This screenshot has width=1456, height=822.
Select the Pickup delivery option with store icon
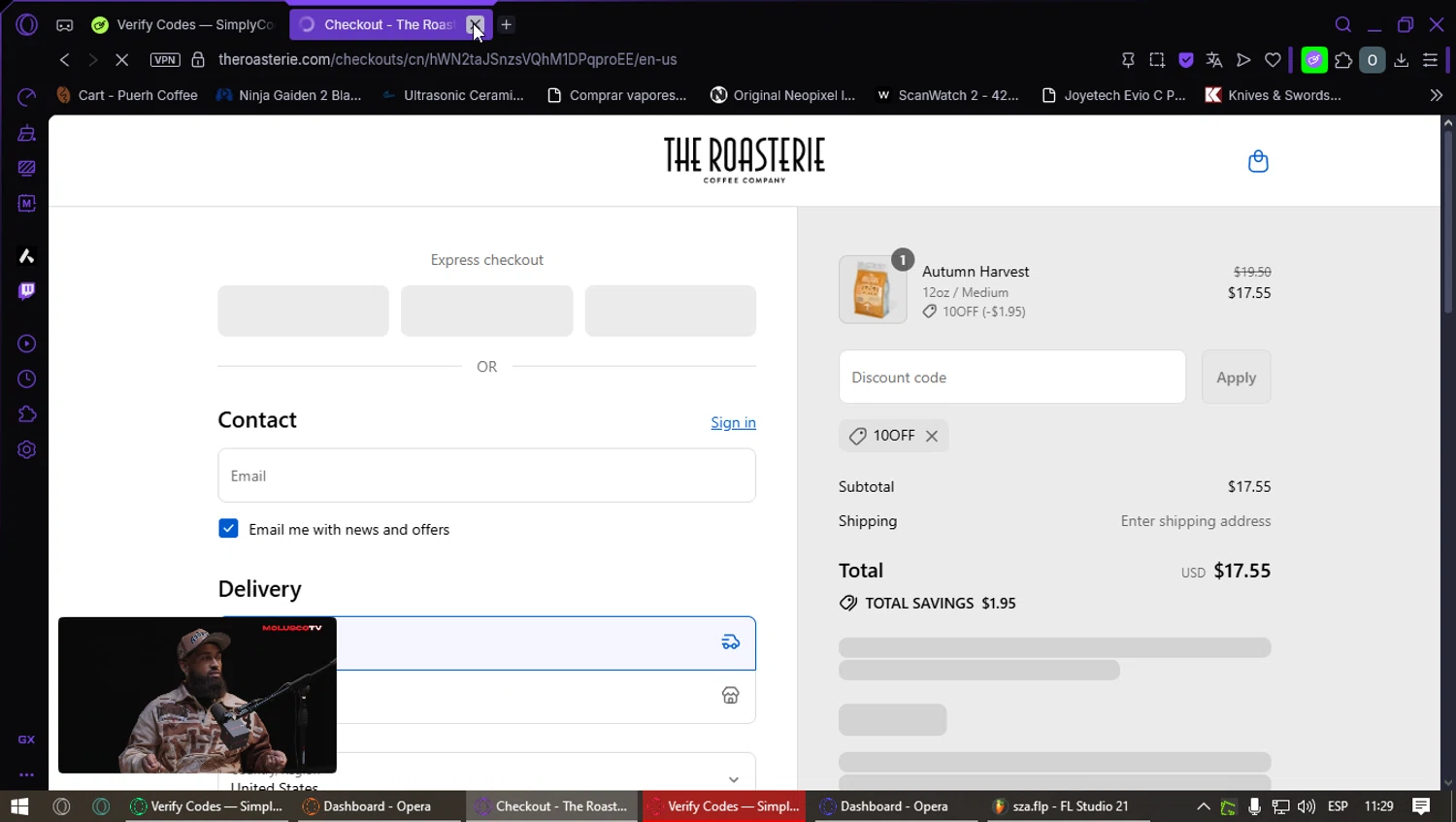[x=486, y=696]
